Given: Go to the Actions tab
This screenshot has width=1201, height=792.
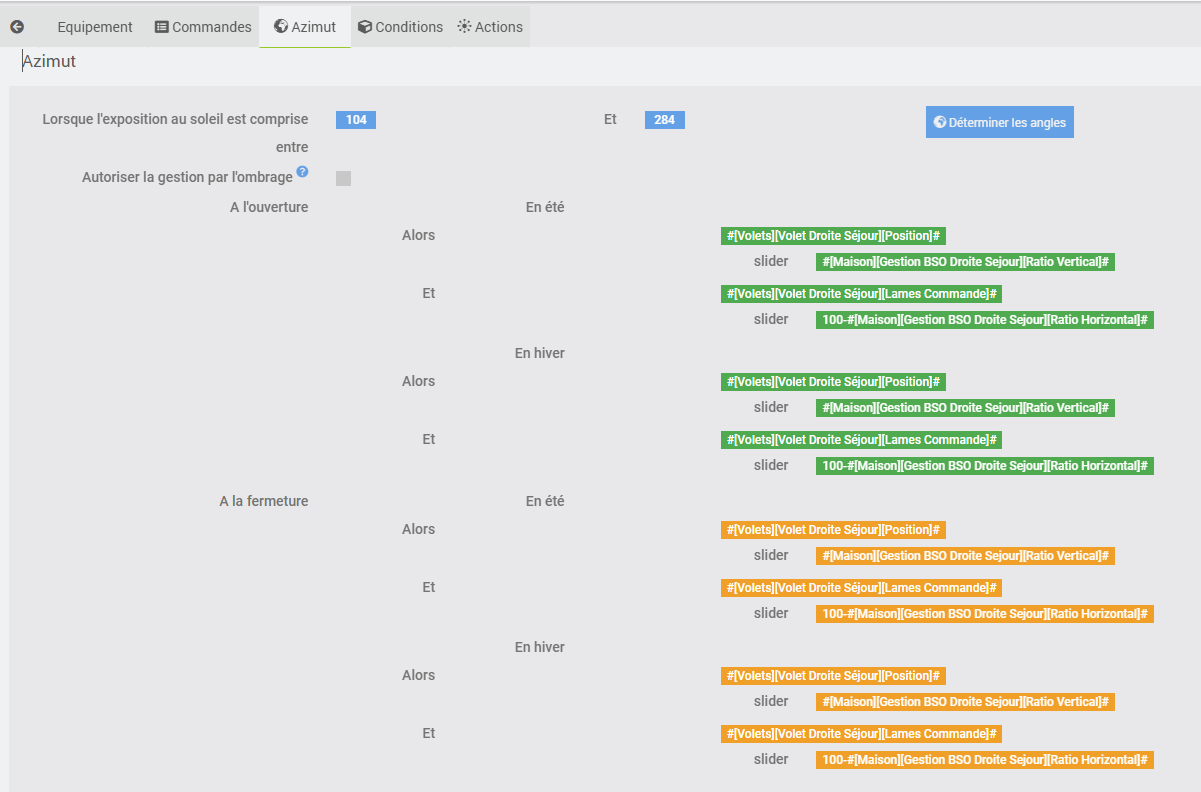Looking at the screenshot, I should tap(490, 27).
